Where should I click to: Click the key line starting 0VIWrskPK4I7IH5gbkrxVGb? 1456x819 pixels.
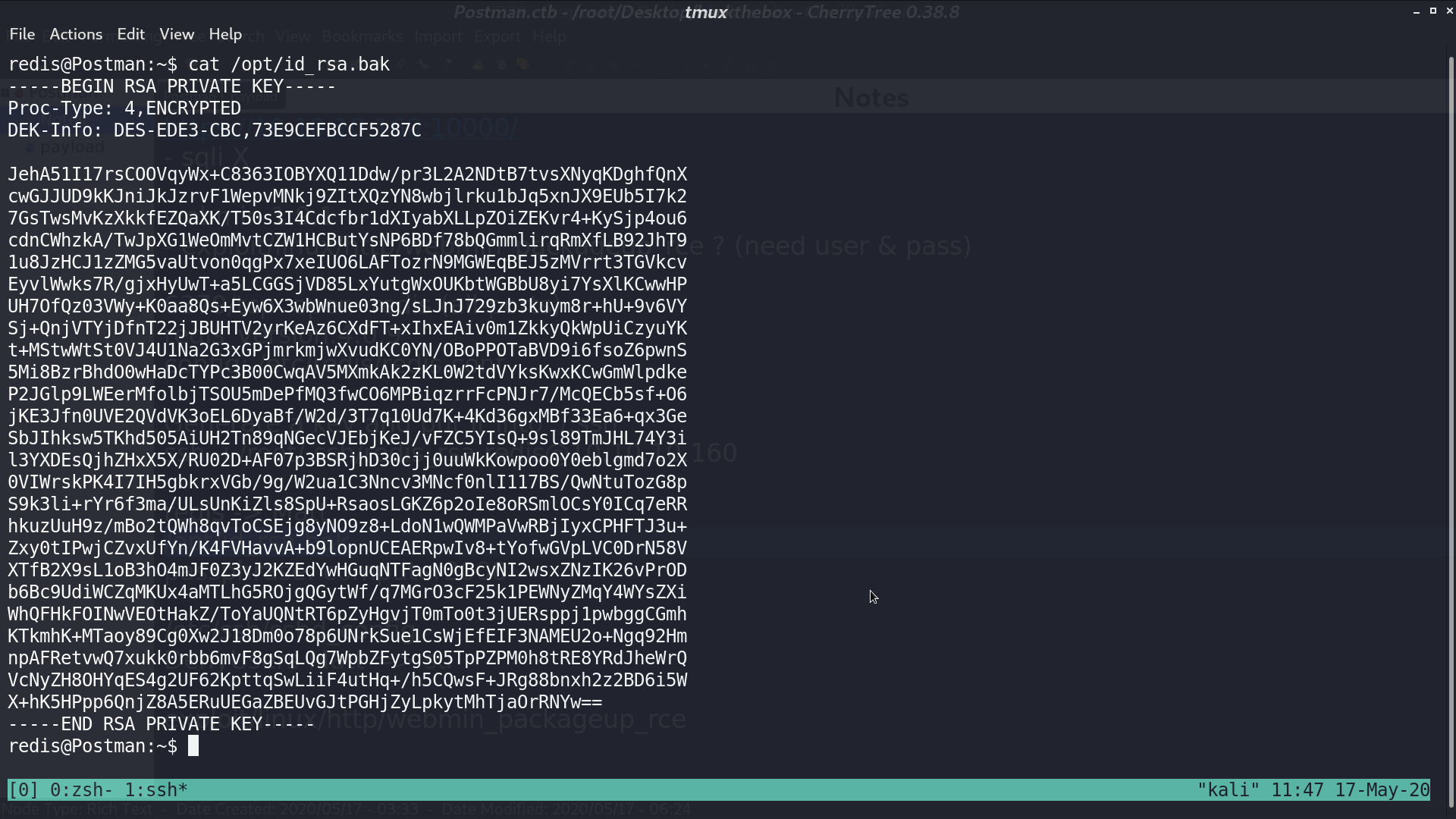coord(347,482)
